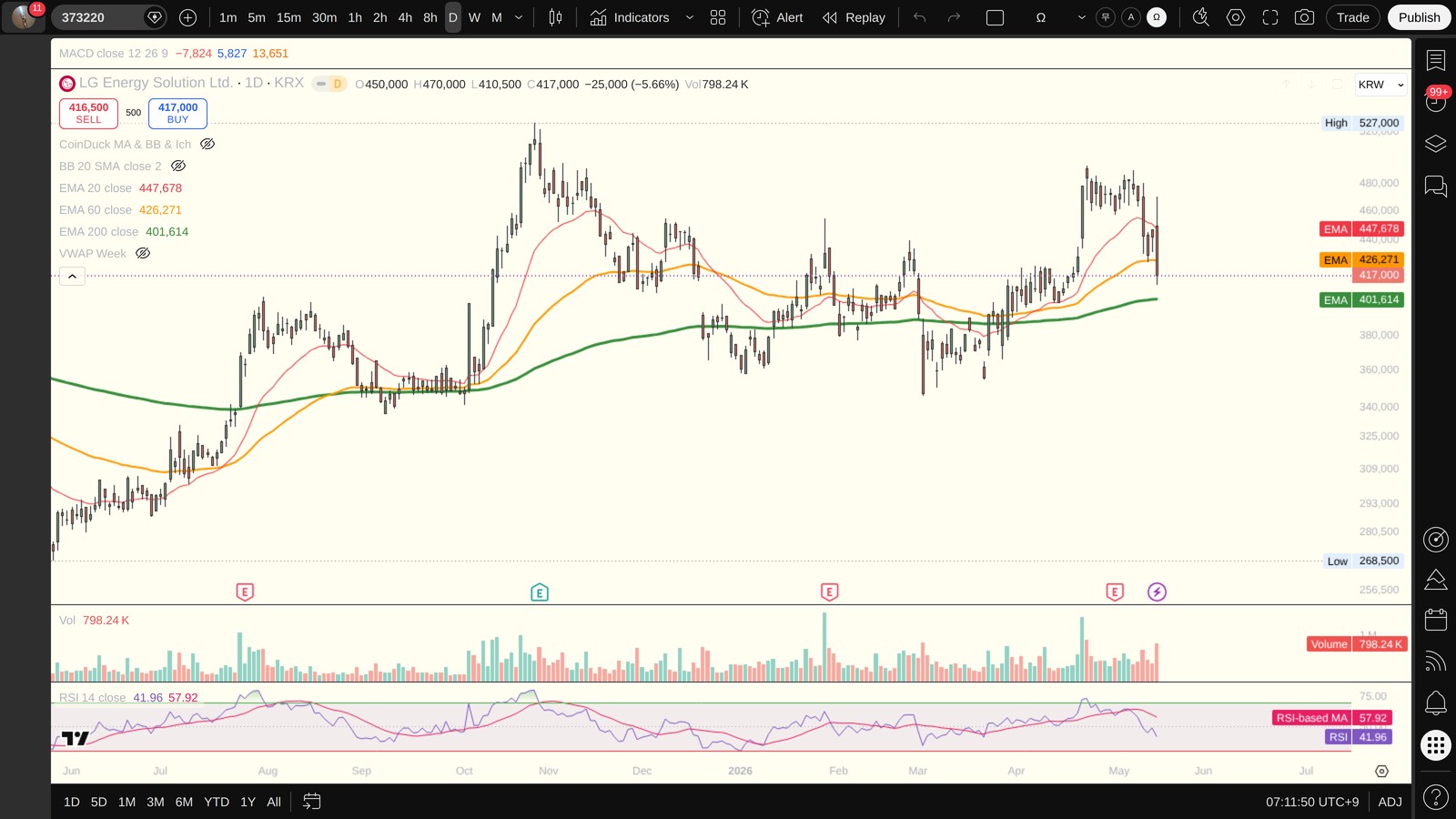Expand the indicator templates dropdown arrow
The width and height of the screenshot is (1456, 819).
click(689, 17)
